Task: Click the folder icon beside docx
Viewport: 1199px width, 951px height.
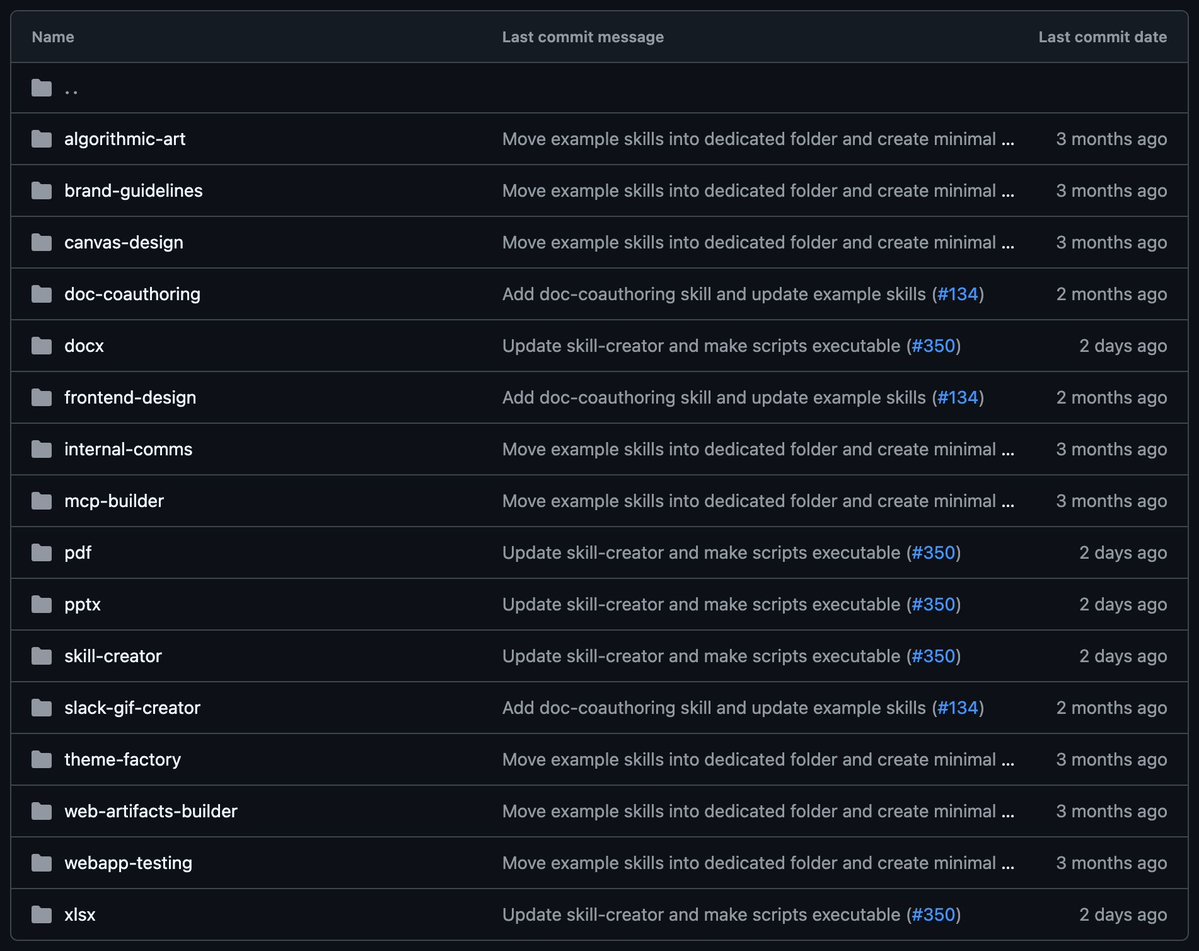Action: click(x=41, y=346)
